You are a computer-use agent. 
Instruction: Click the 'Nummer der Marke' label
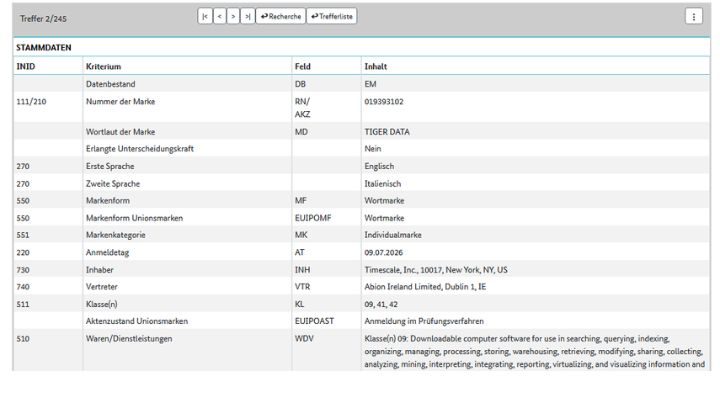pos(120,101)
